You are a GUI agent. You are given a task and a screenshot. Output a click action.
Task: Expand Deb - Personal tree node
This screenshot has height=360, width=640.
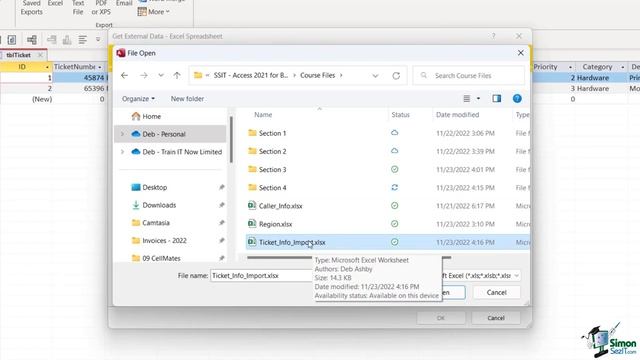[122, 134]
